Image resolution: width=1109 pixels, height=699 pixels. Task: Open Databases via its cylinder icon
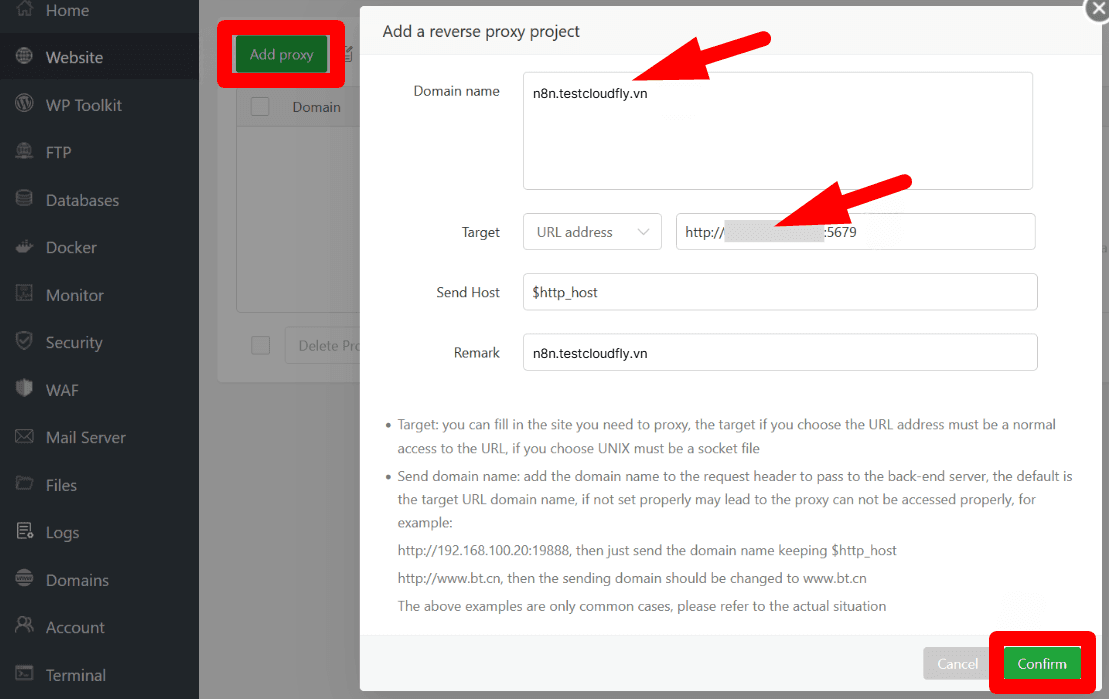pyautogui.click(x=24, y=199)
